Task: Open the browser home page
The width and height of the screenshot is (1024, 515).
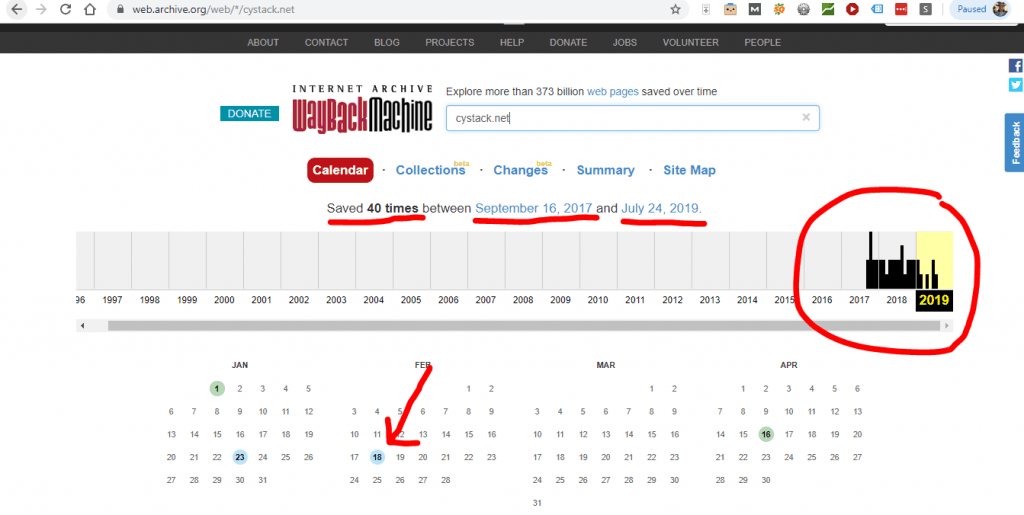Action: click(89, 10)
